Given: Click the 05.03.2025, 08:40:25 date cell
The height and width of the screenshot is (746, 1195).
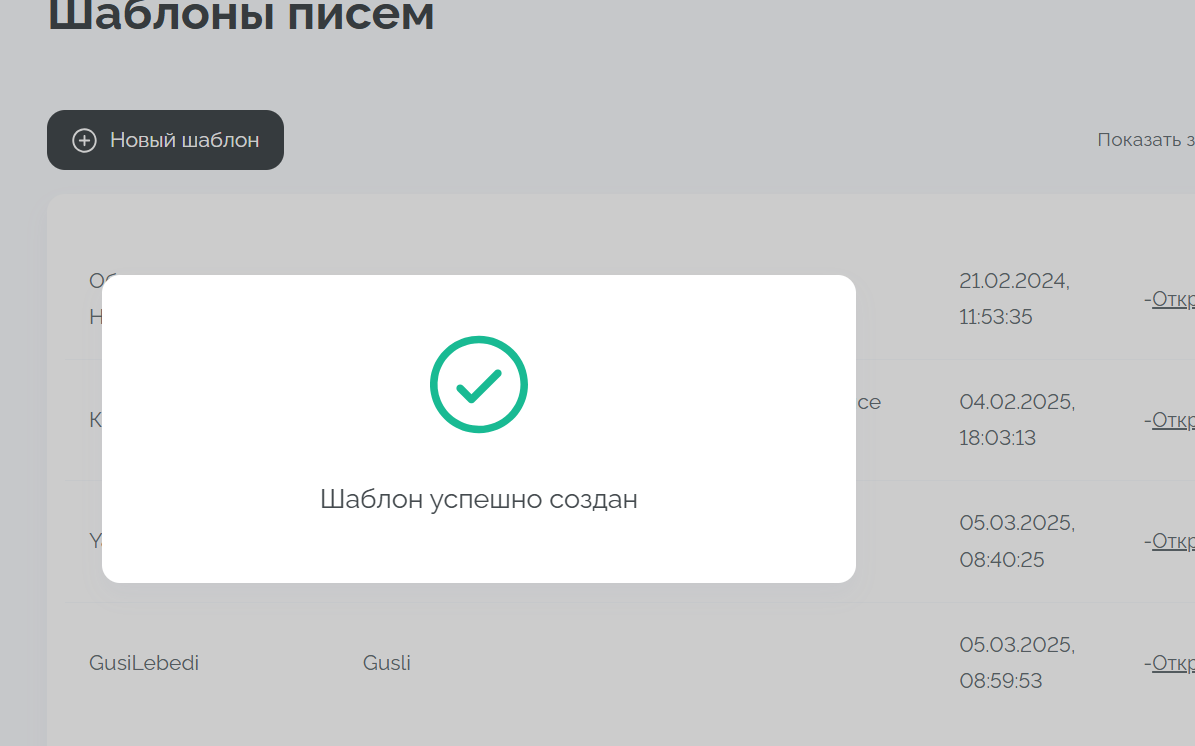Looking at the screenshot, I should [1016, 541].
